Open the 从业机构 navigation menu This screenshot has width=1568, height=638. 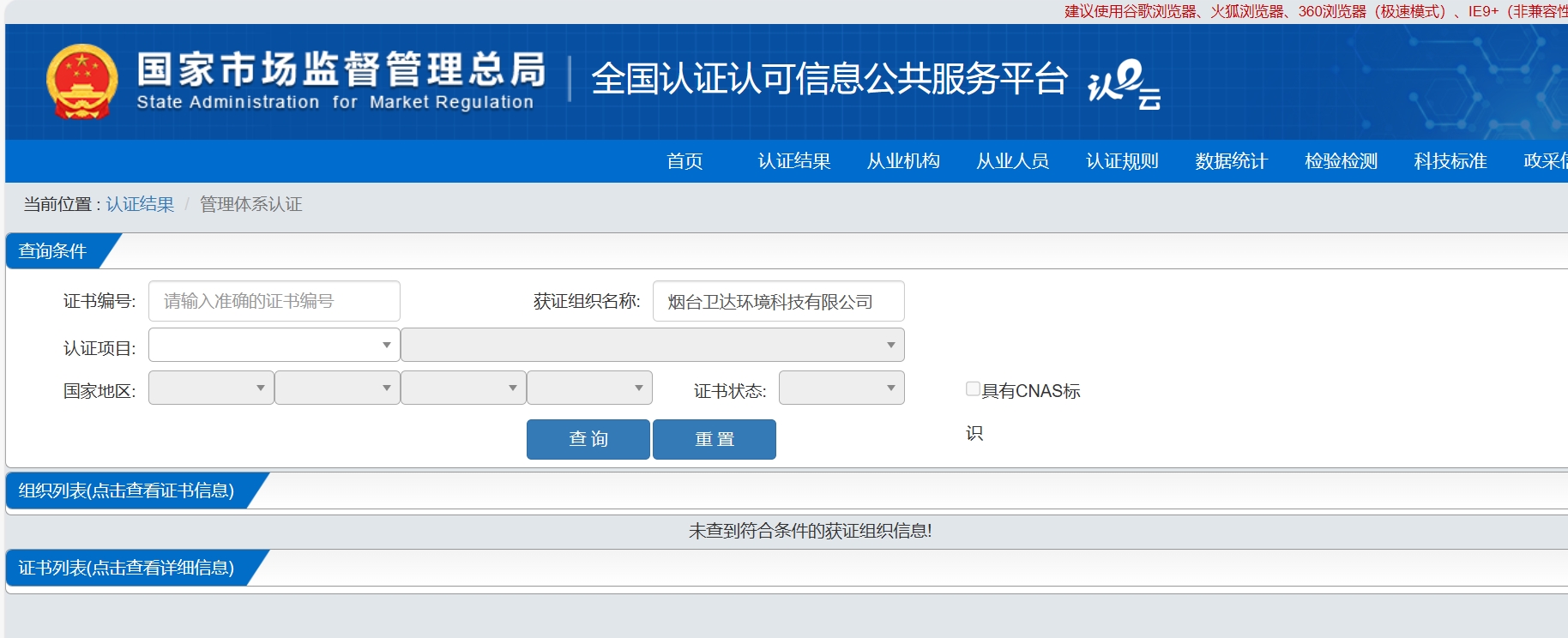(903, 161)
